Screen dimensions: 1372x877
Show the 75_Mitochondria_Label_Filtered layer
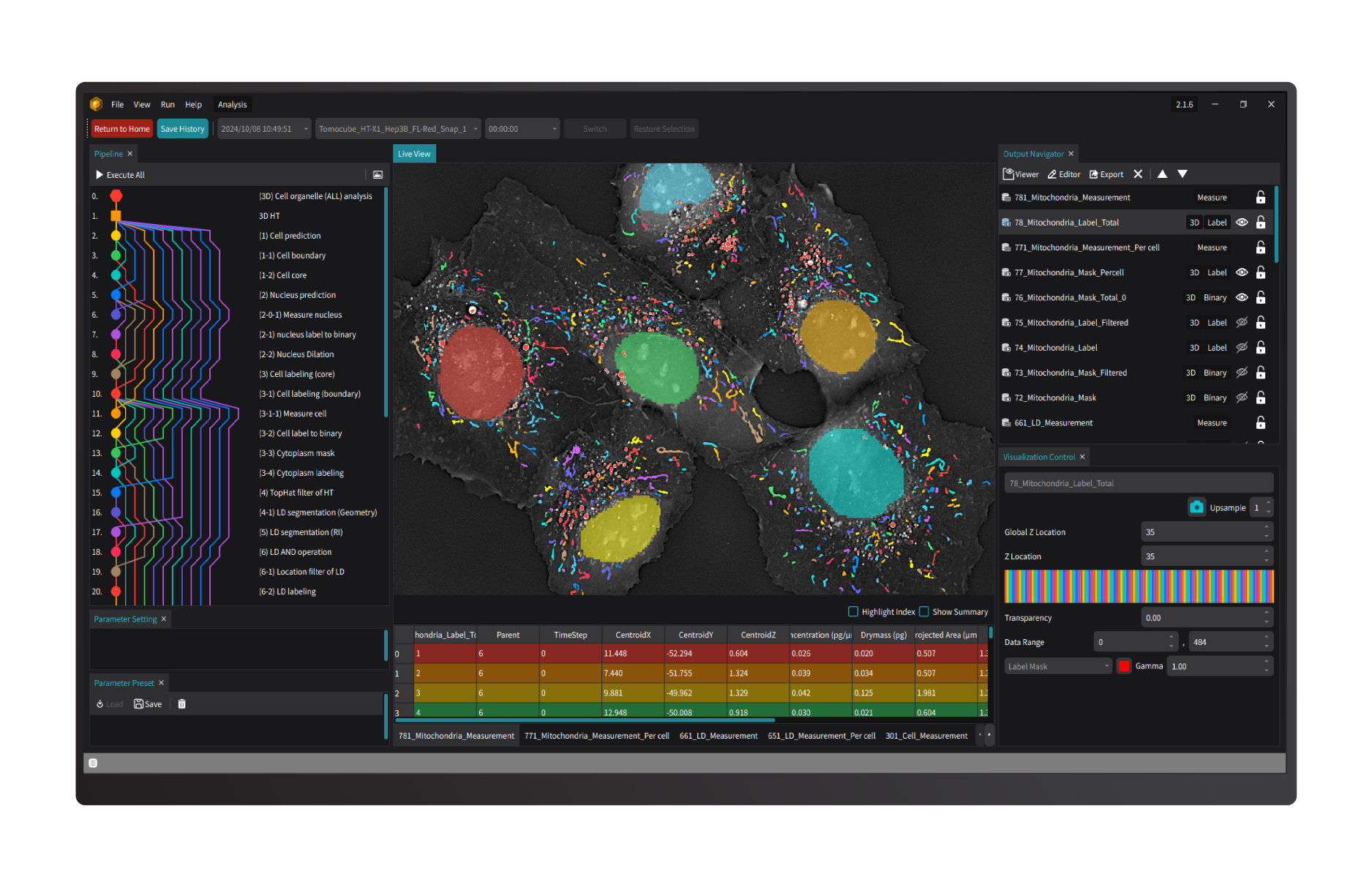pos(1242,323)
